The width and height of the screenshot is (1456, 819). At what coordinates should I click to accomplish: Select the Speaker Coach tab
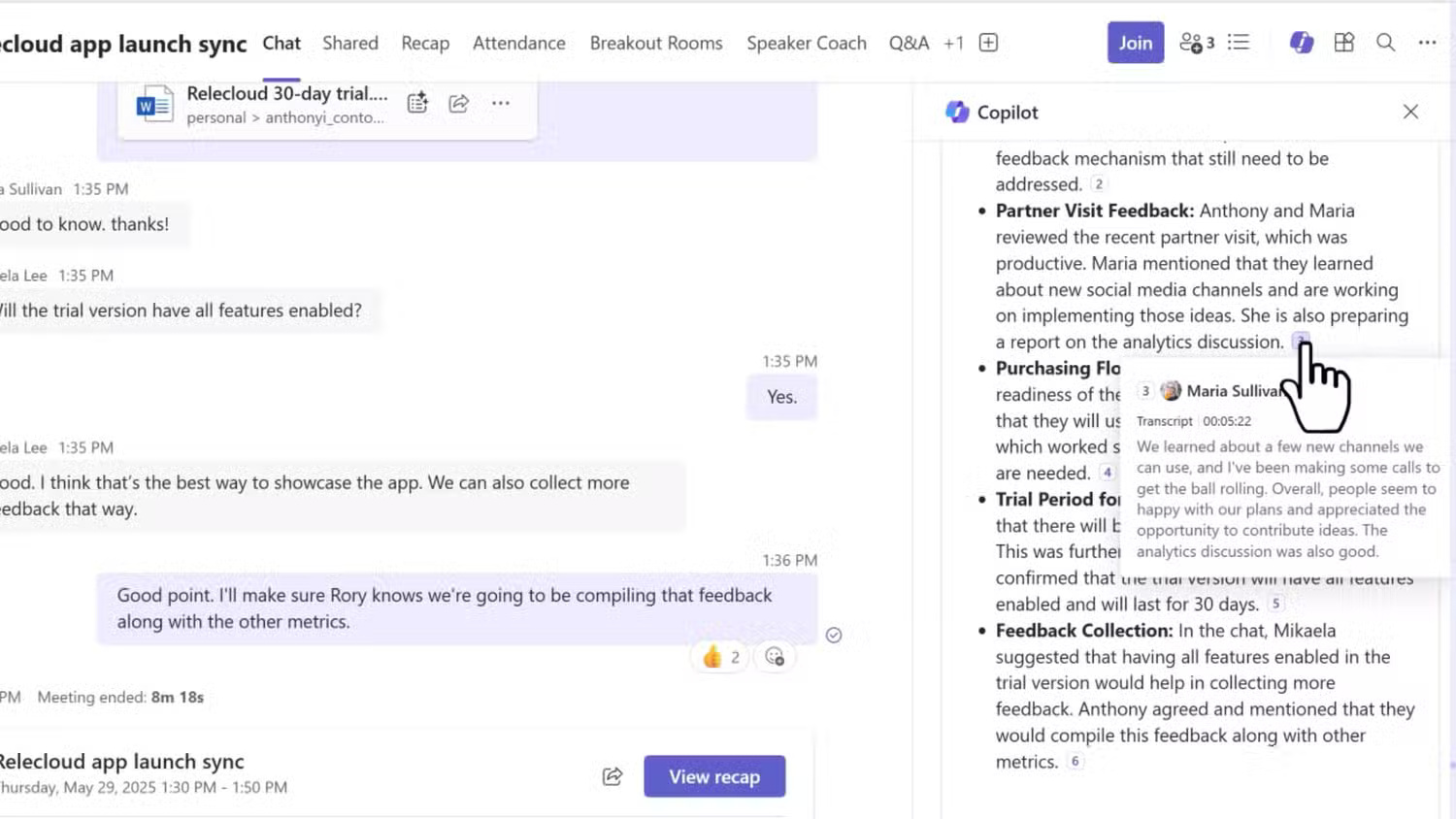point(807,43)
